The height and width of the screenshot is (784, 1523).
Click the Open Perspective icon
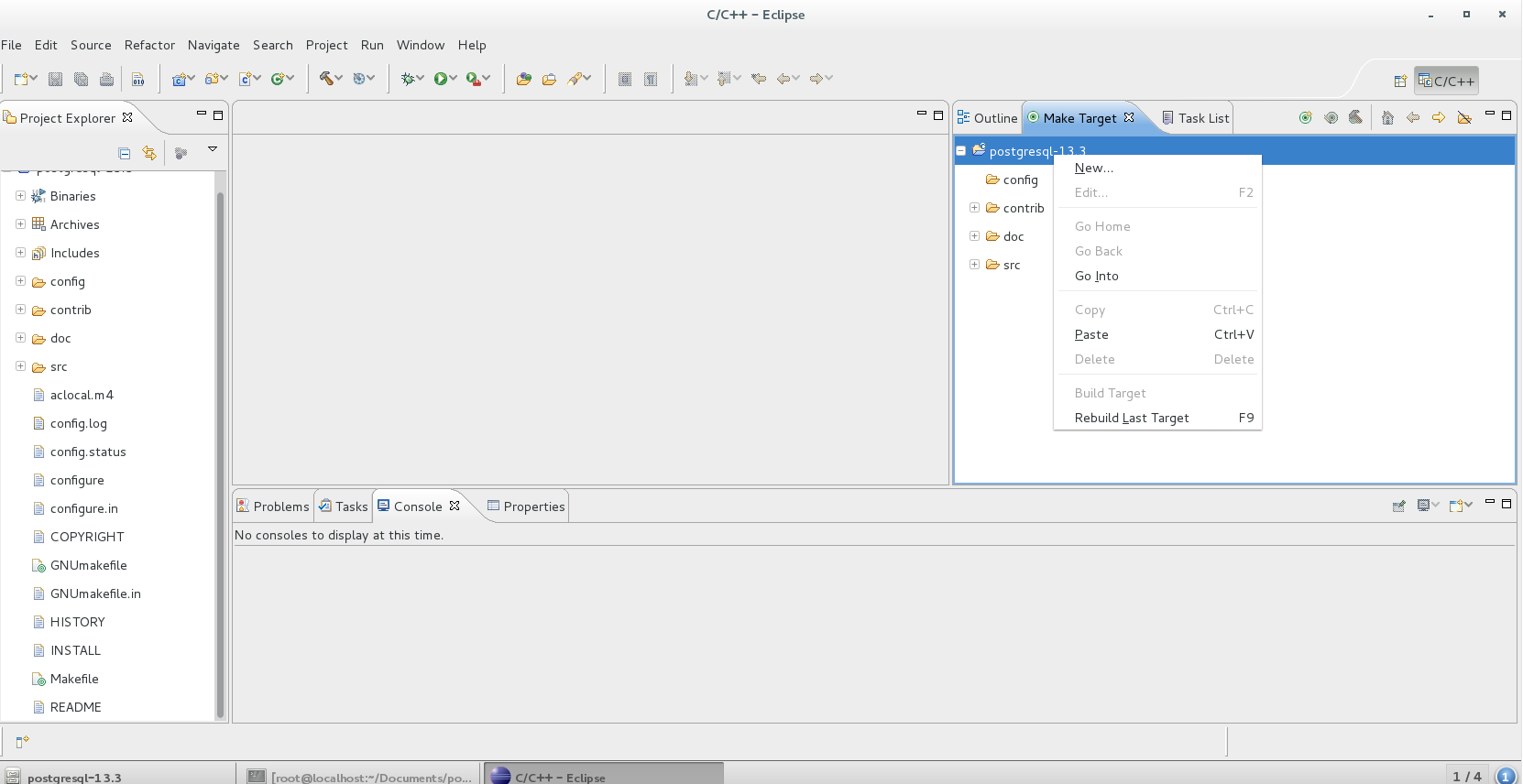point(1399,81)
